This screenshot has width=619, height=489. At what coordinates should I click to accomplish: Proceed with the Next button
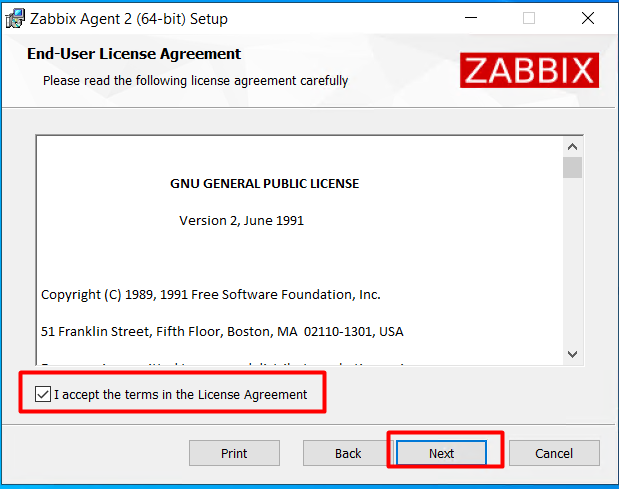442,453
